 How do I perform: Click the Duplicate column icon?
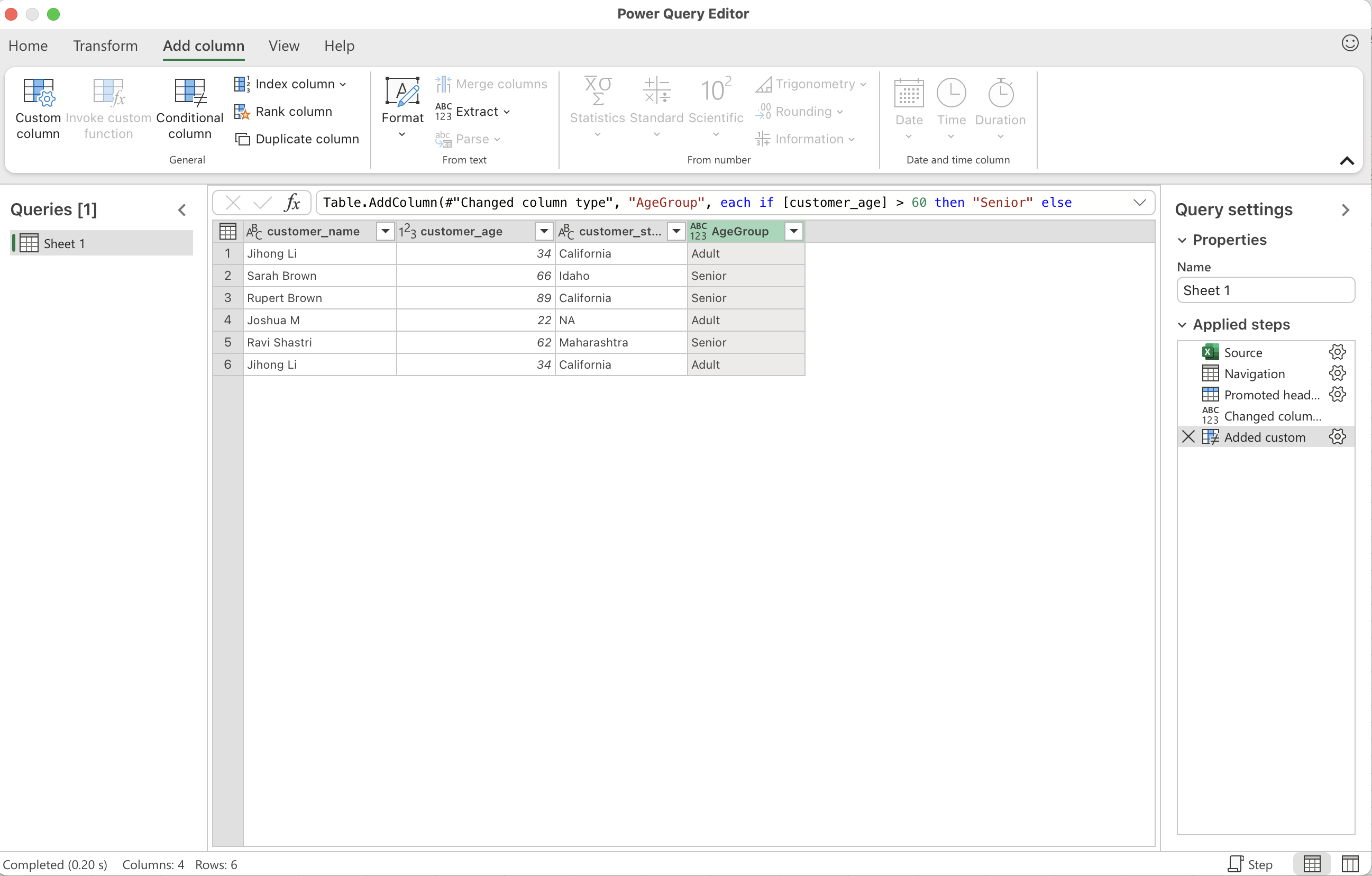pyautogui.click(x=242, y=139)
